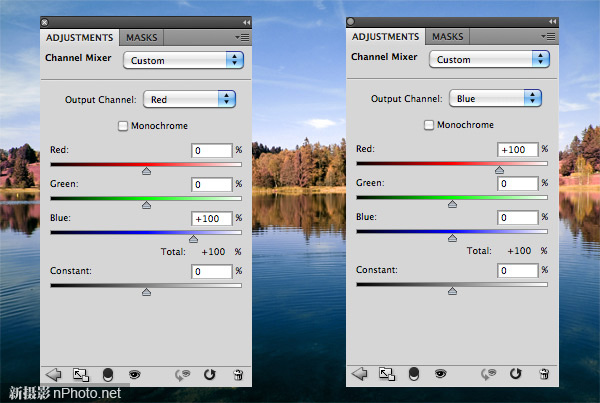Screen dimensions: 600x403
Task: Open Output Channel dropdown showing Red
Action: click(x=189, y=100)
